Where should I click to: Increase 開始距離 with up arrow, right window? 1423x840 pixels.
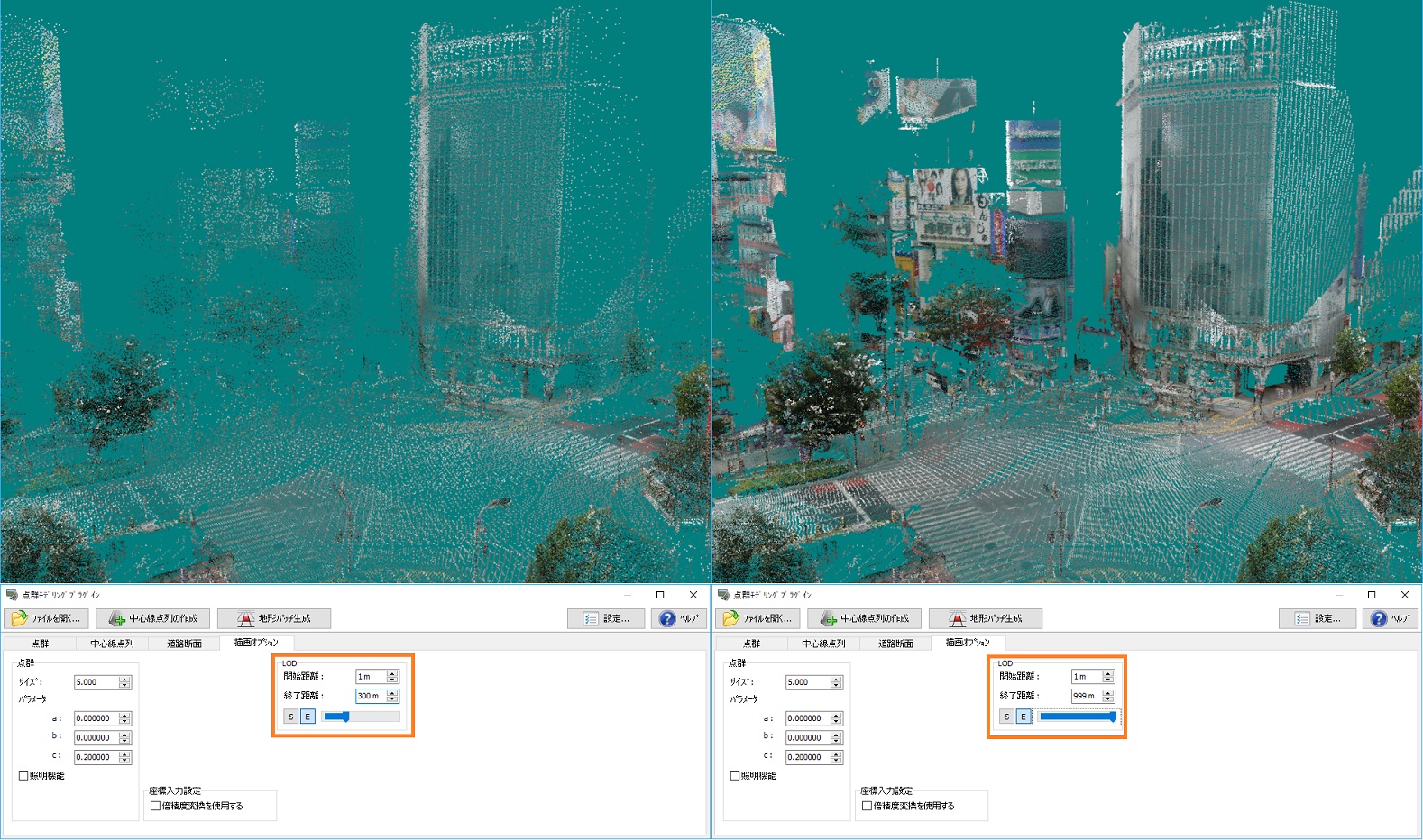(1108, 672)
